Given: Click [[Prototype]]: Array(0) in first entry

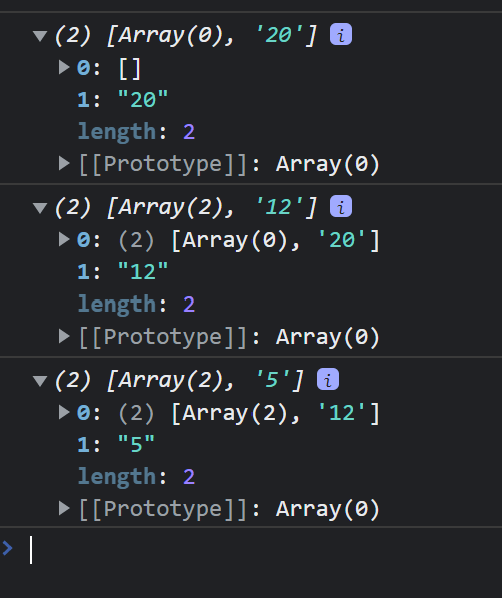Looking at the screenshot, I should pos(229,164).
